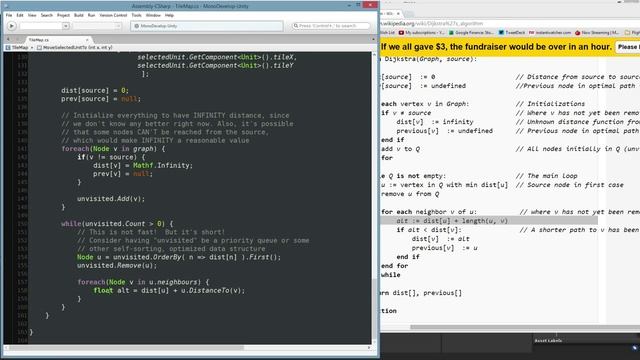Open MoveSelectedUnitTo member breadcrumb dropdown
640x360 pixels.
[74, 47]
